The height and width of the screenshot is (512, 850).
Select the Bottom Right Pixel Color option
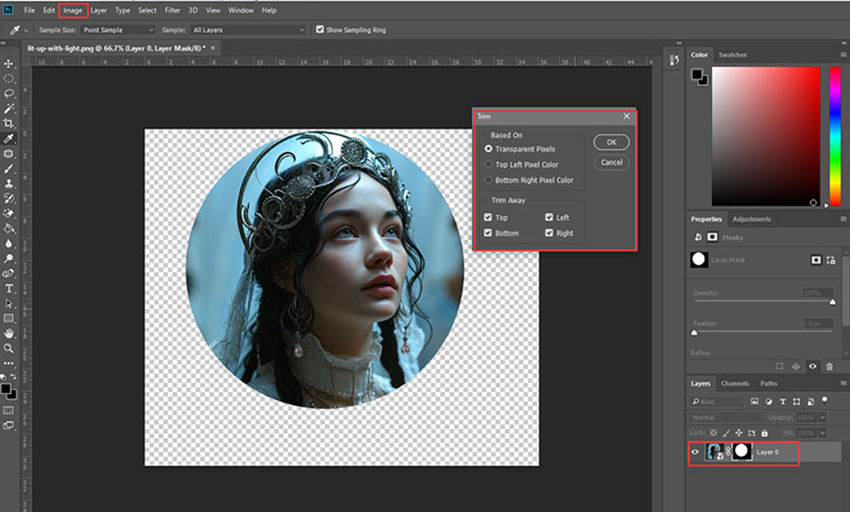tap(488, 180)
